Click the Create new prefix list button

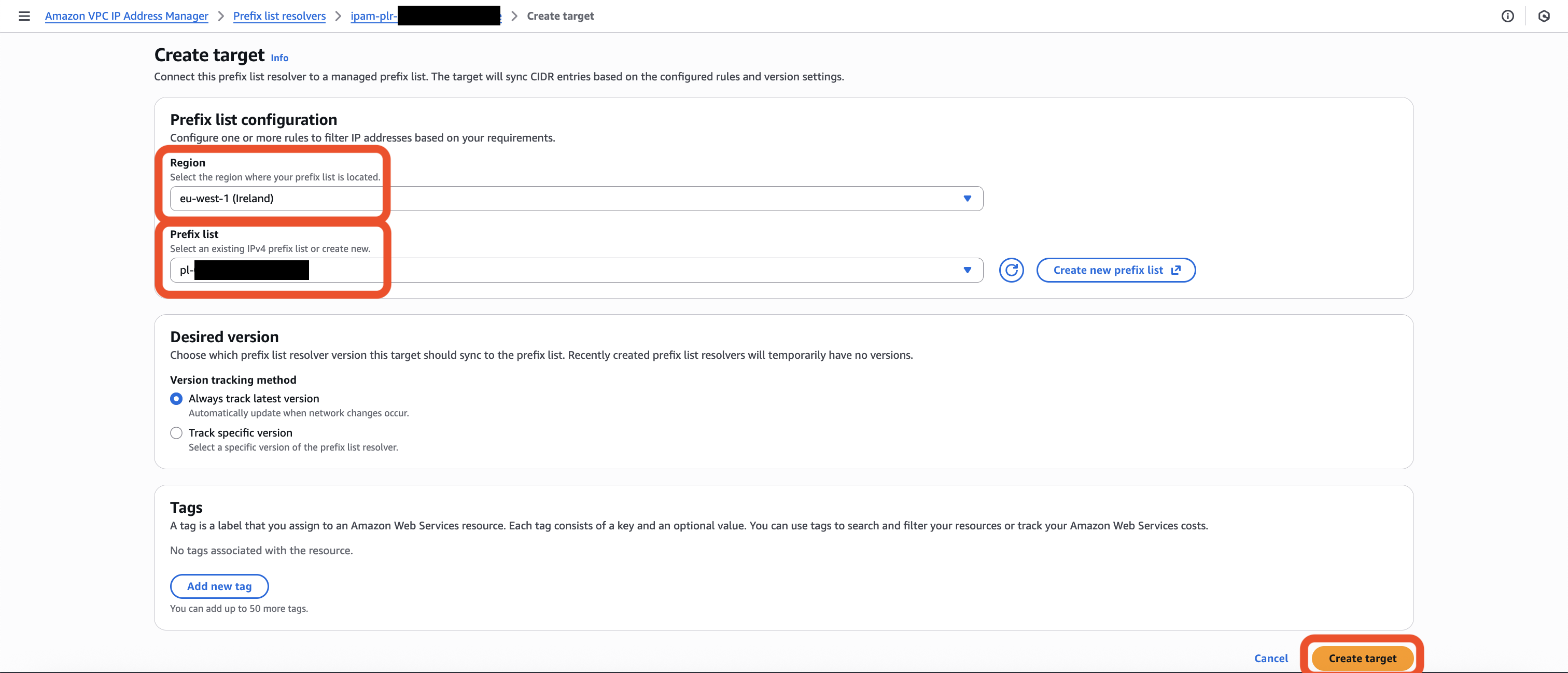click(1108, 270)
